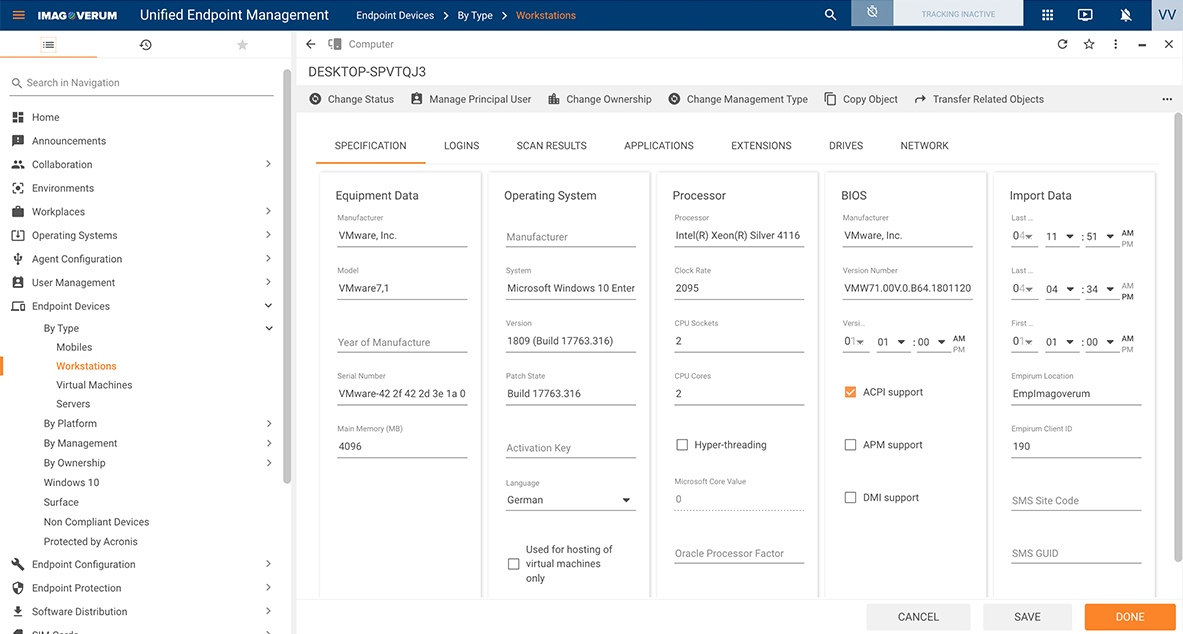
Task: Click the muted notifications bell icon
Action: click(x=1126, y=15)
